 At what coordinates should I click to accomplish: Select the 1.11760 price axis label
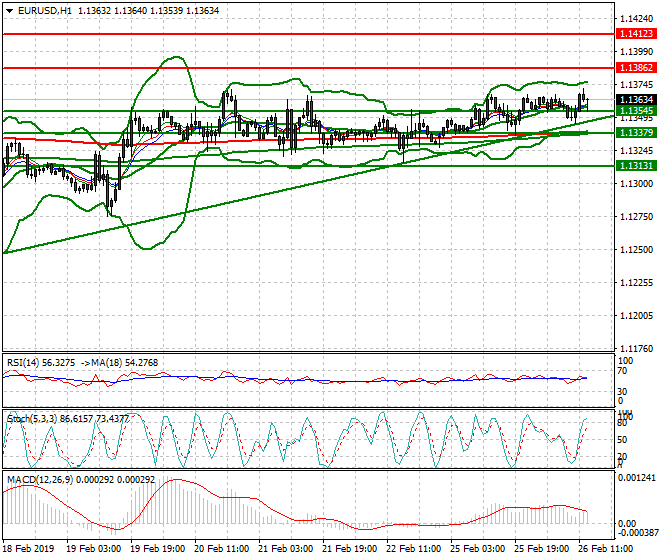(637, 349)
